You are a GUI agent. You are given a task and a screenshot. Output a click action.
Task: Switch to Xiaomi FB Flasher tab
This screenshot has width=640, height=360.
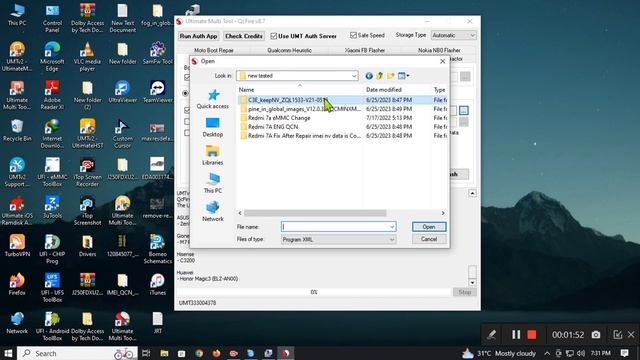tap(364, 50)
